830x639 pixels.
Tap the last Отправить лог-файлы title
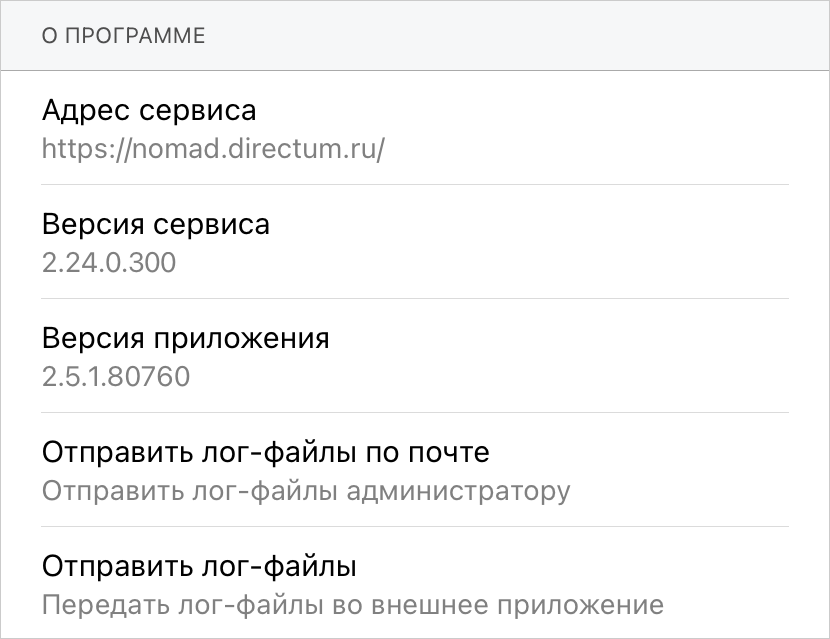200,567
